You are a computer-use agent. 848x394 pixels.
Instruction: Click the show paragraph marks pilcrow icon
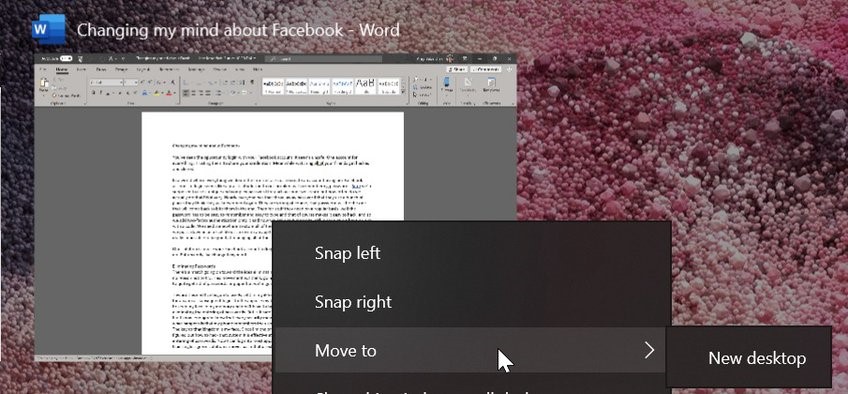[x=252, y=82]
